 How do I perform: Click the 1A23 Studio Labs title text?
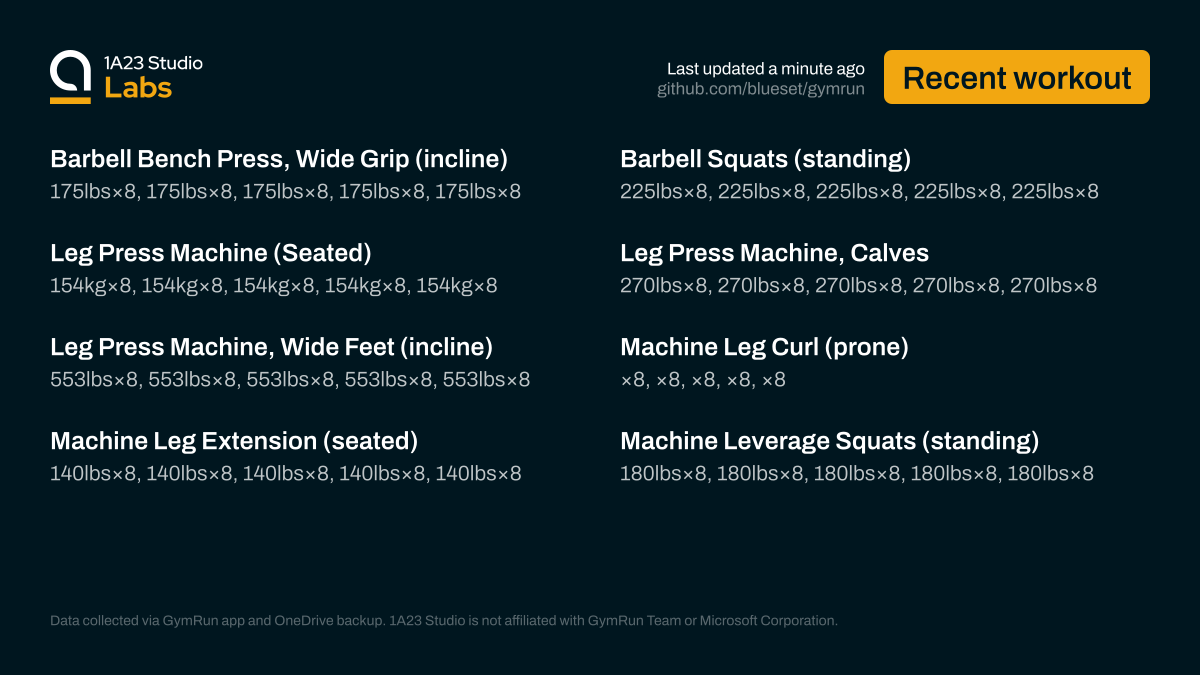tap(153, 76)
